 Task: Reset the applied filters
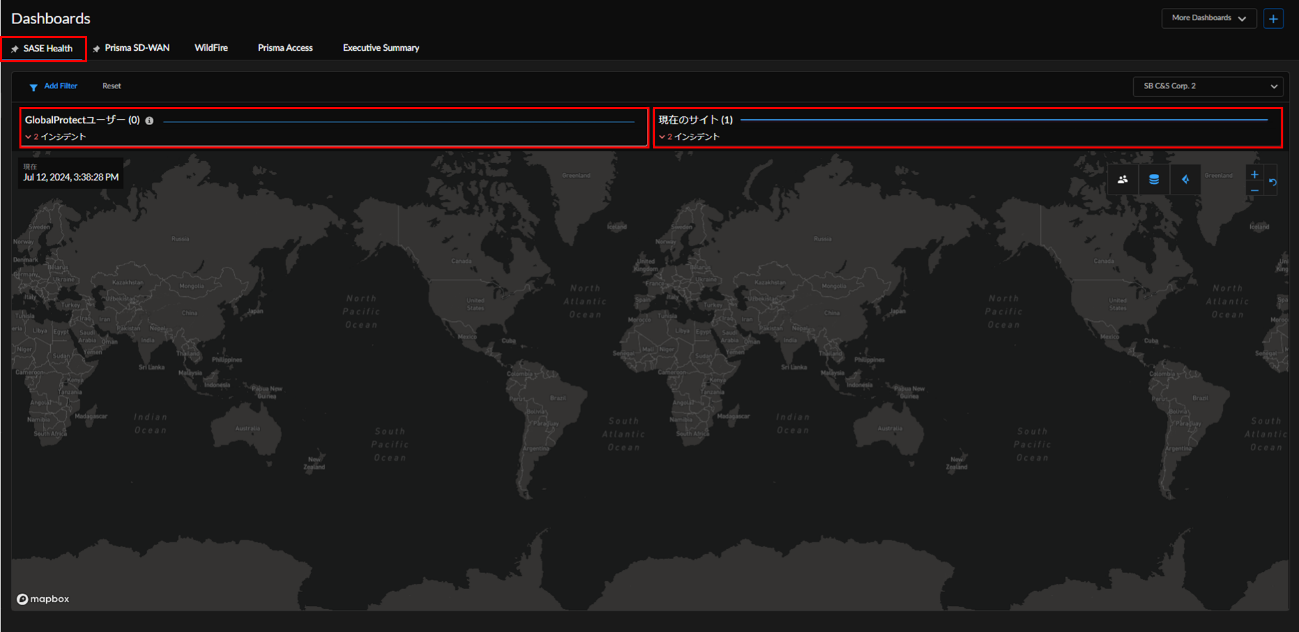(x=111, y=86)
